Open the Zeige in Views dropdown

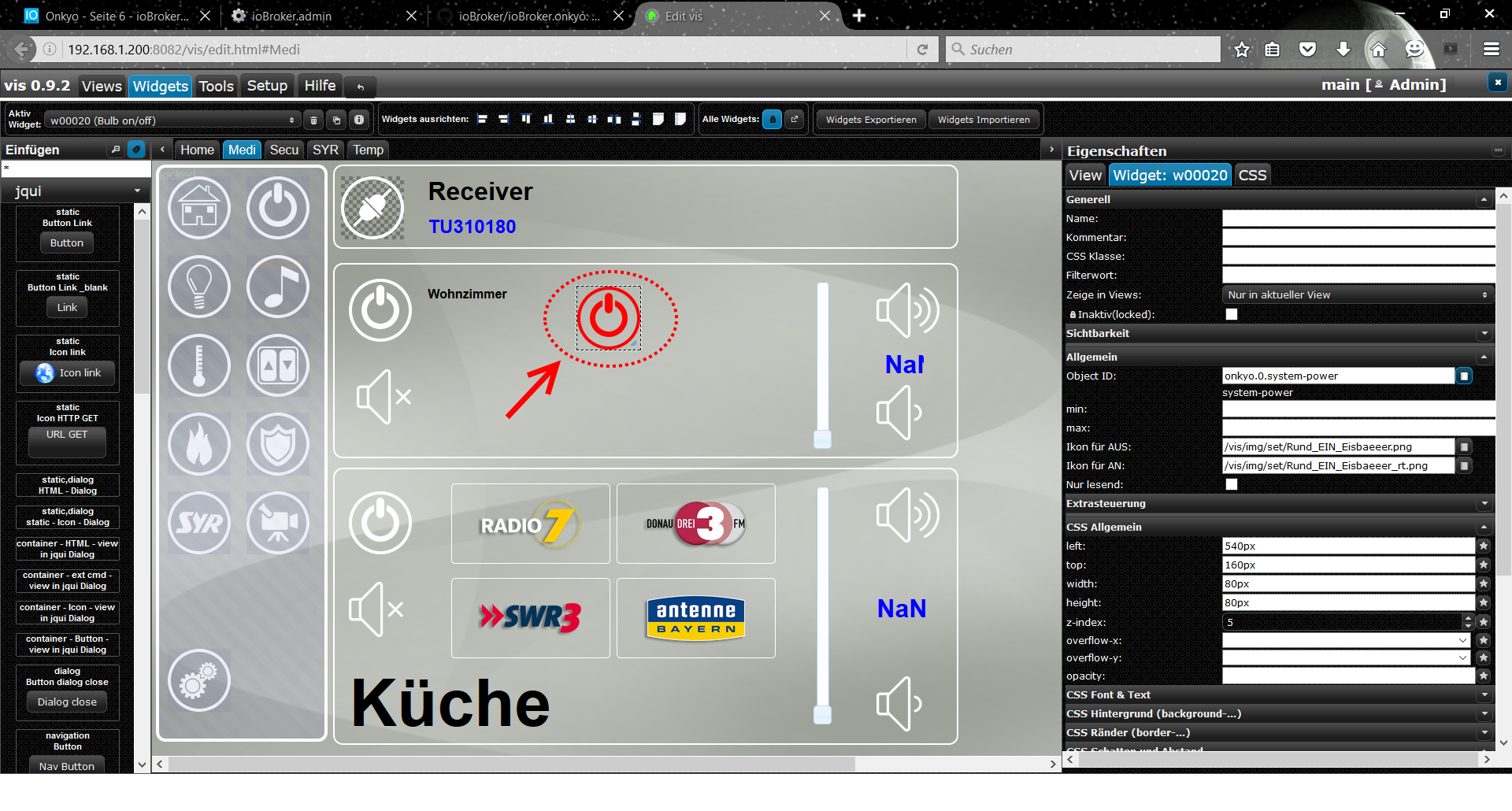pos(1358,294)
